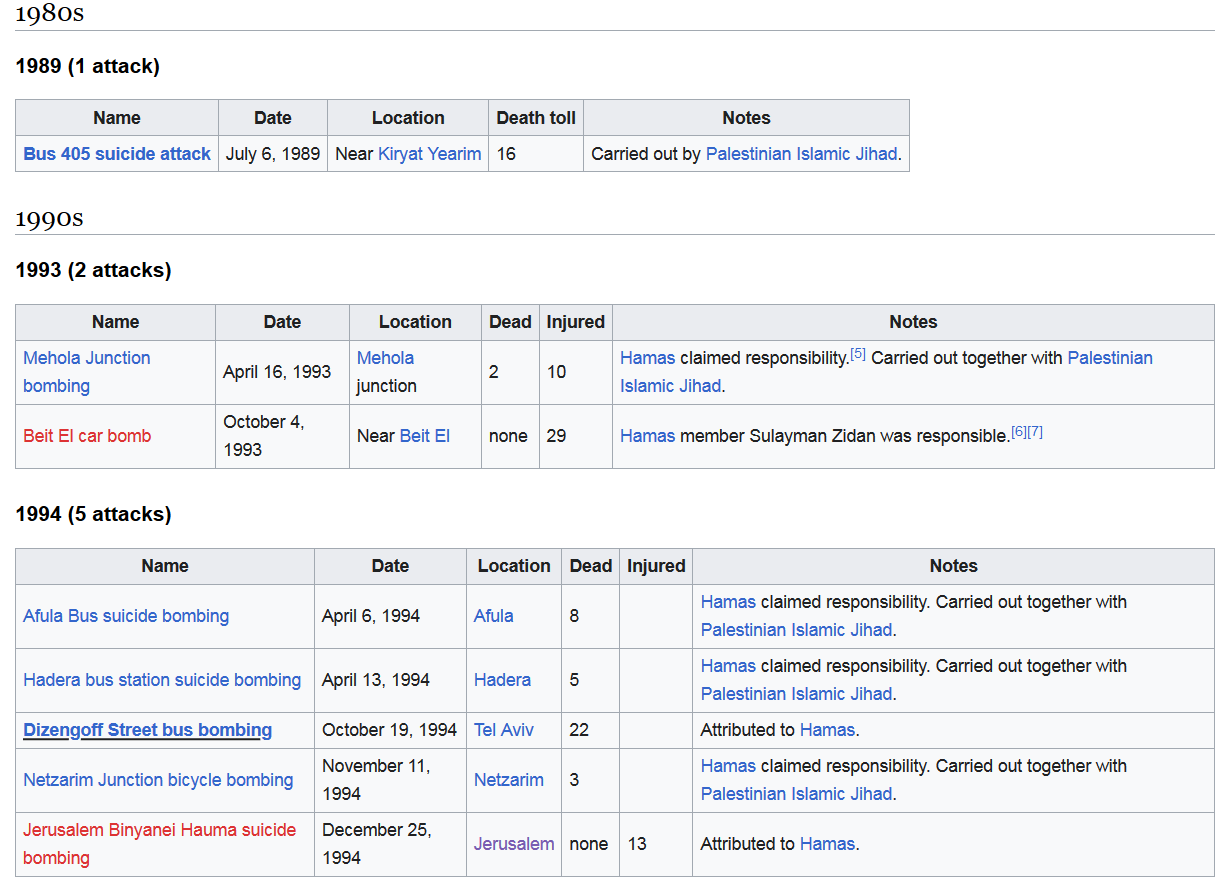
Task: Open Jerusalem Binyanei Hauma suicide bombing red link
Action: pos(160,844)
